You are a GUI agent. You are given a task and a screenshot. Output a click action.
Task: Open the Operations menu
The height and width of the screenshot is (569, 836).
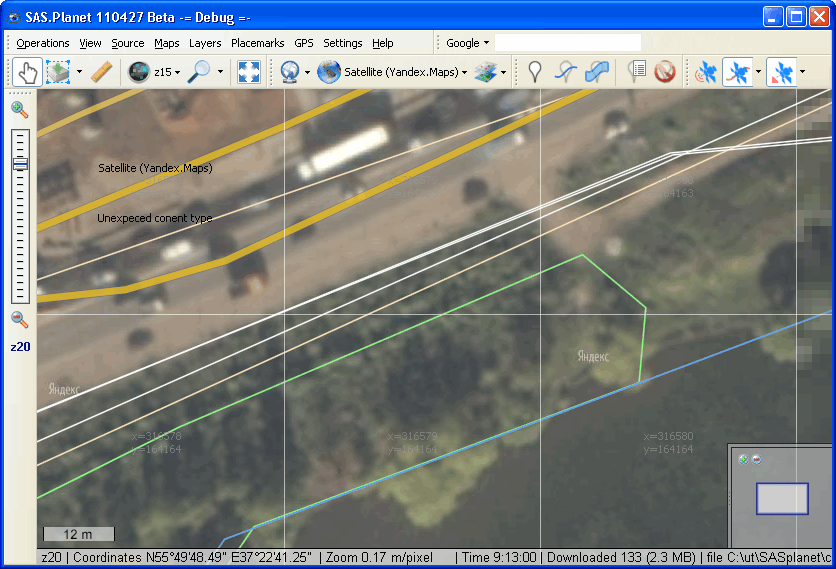tap(43, 43)
